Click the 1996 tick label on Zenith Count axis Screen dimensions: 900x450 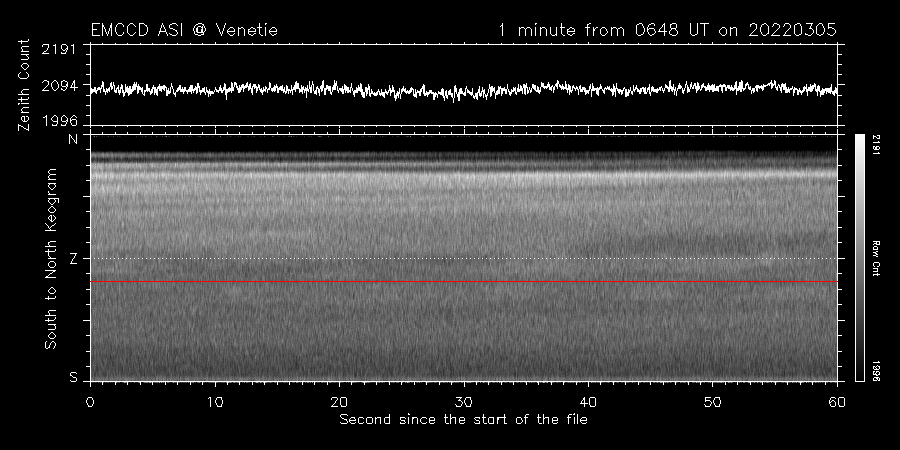click(59, 121)
